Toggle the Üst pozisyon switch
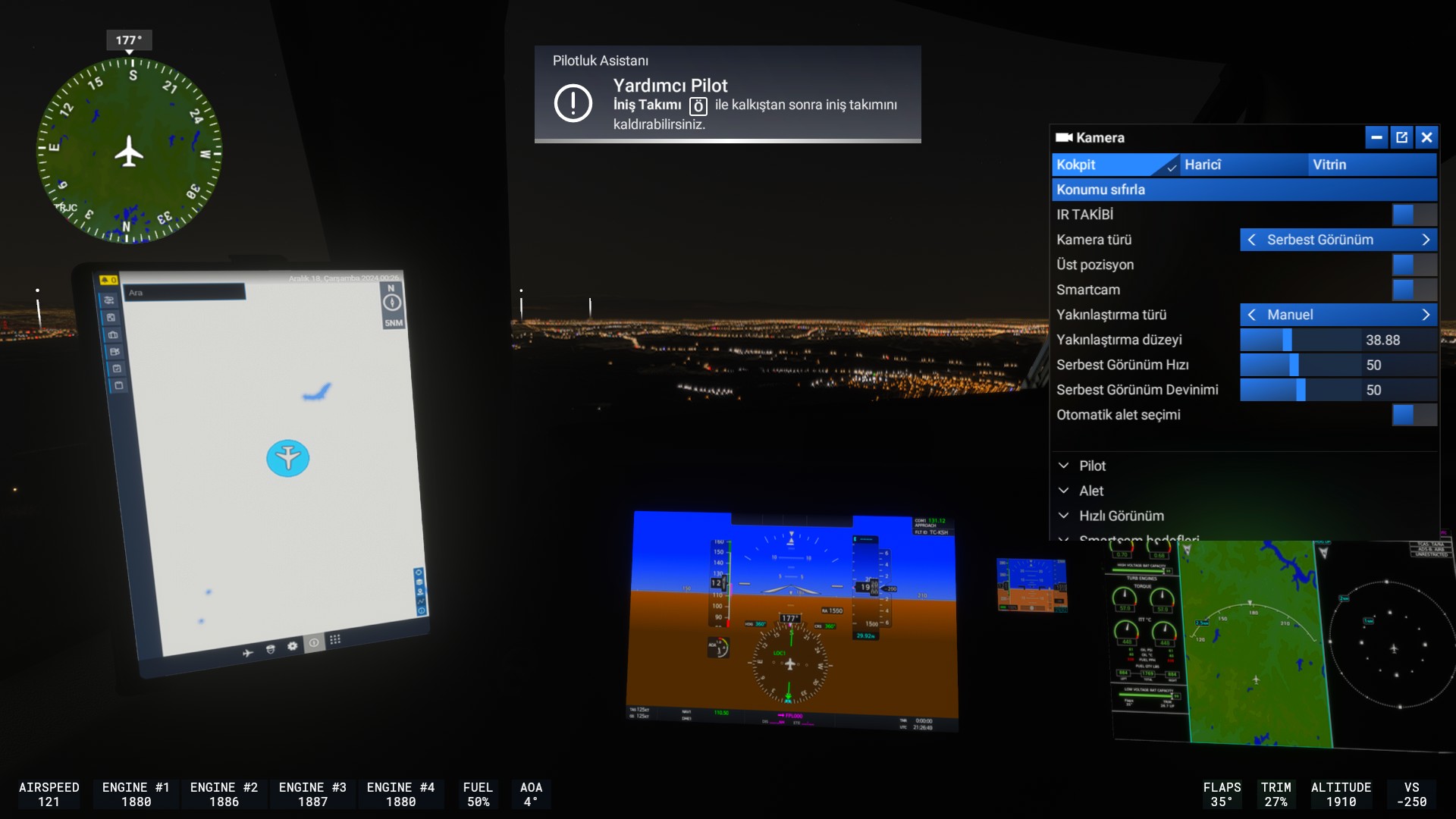 1414,265
